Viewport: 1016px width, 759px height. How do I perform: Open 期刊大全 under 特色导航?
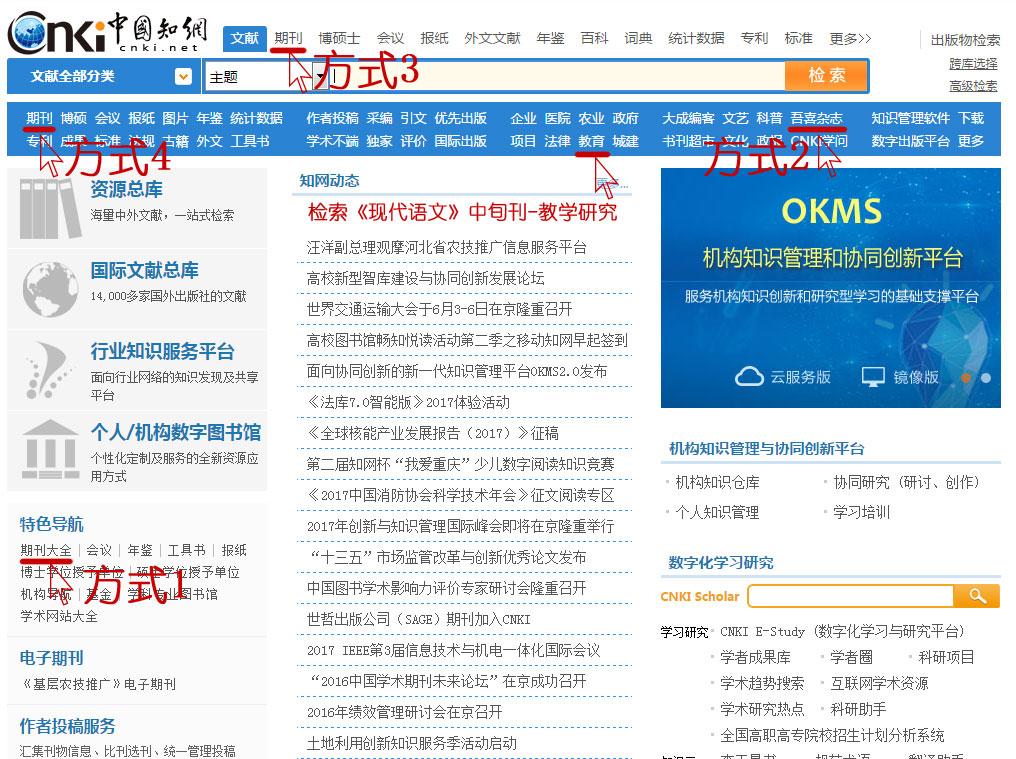pyautogui.click(x=46, y=550)
